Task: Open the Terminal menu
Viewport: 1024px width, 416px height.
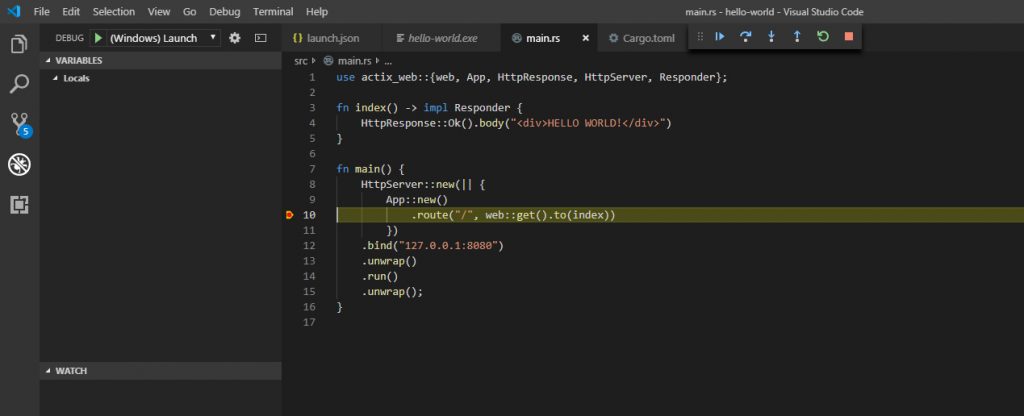Action: pyautogui.click(x=273, y=11)
